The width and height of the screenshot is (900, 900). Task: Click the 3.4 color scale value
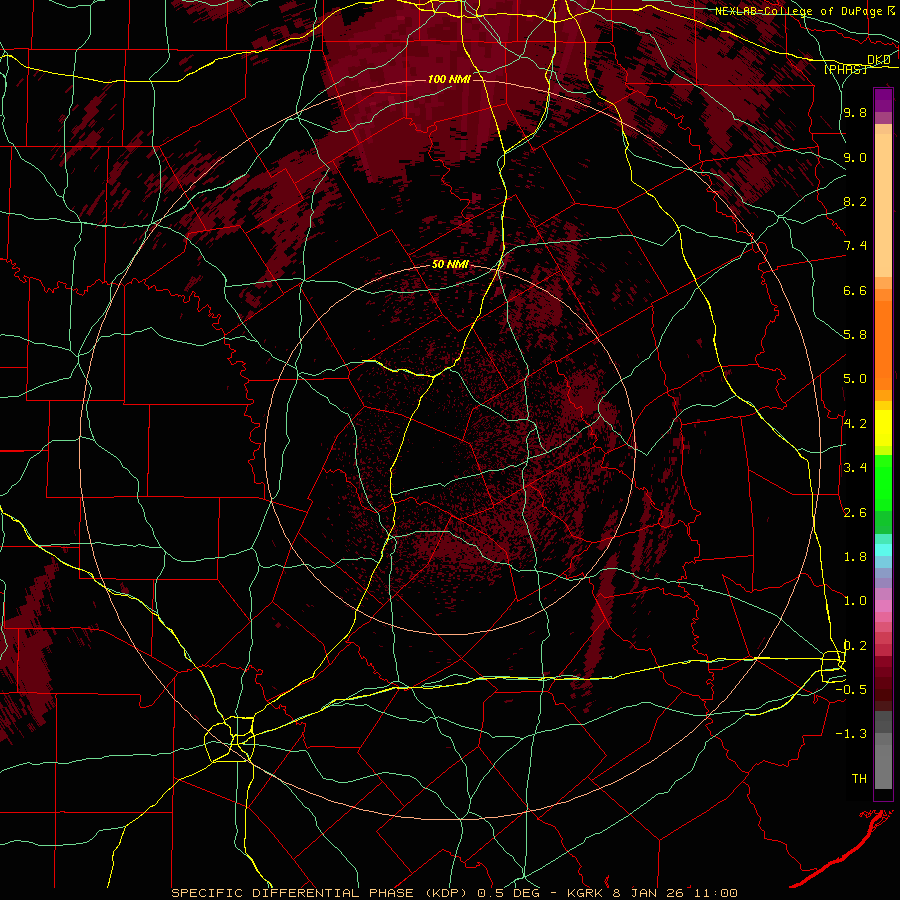point(855,468)
